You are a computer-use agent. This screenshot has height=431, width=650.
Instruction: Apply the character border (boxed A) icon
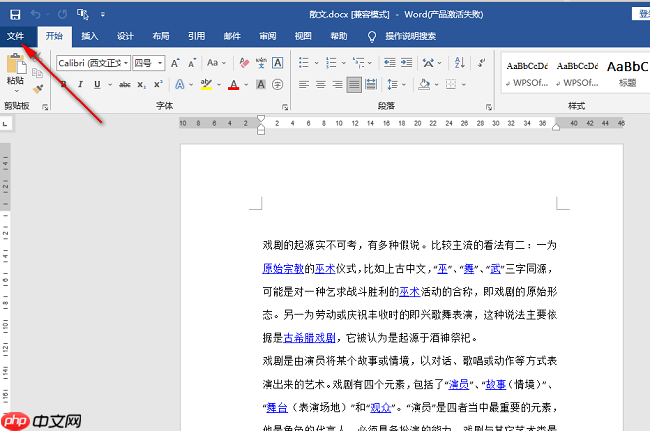coord(278,63)
